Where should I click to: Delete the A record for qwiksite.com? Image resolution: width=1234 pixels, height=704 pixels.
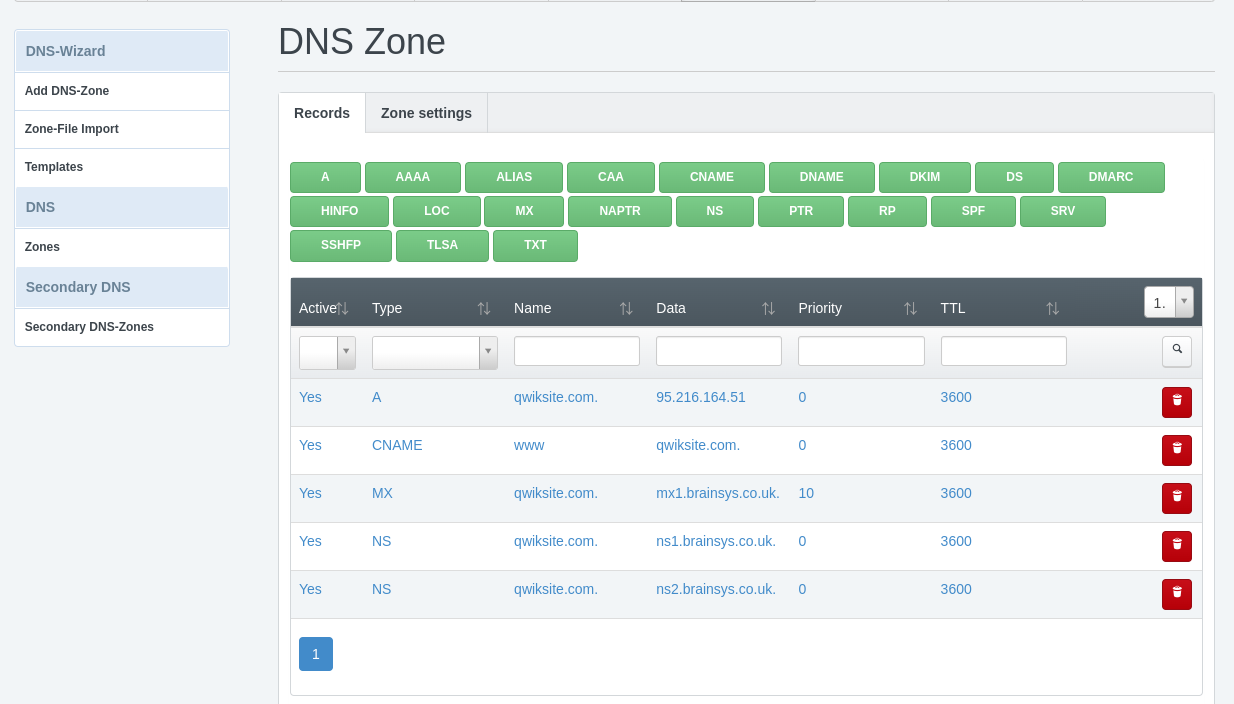[x=1176, y=402]
